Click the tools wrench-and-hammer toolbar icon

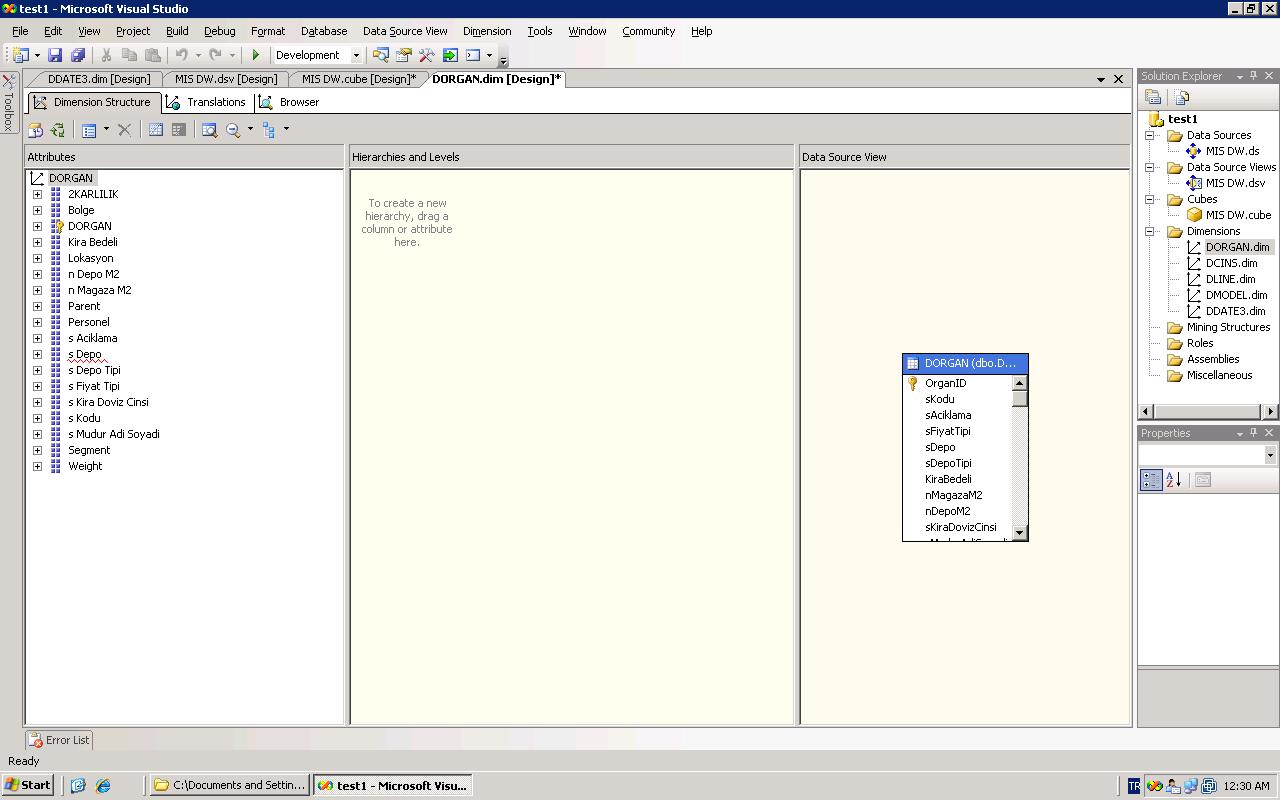[x=426, y=55]
